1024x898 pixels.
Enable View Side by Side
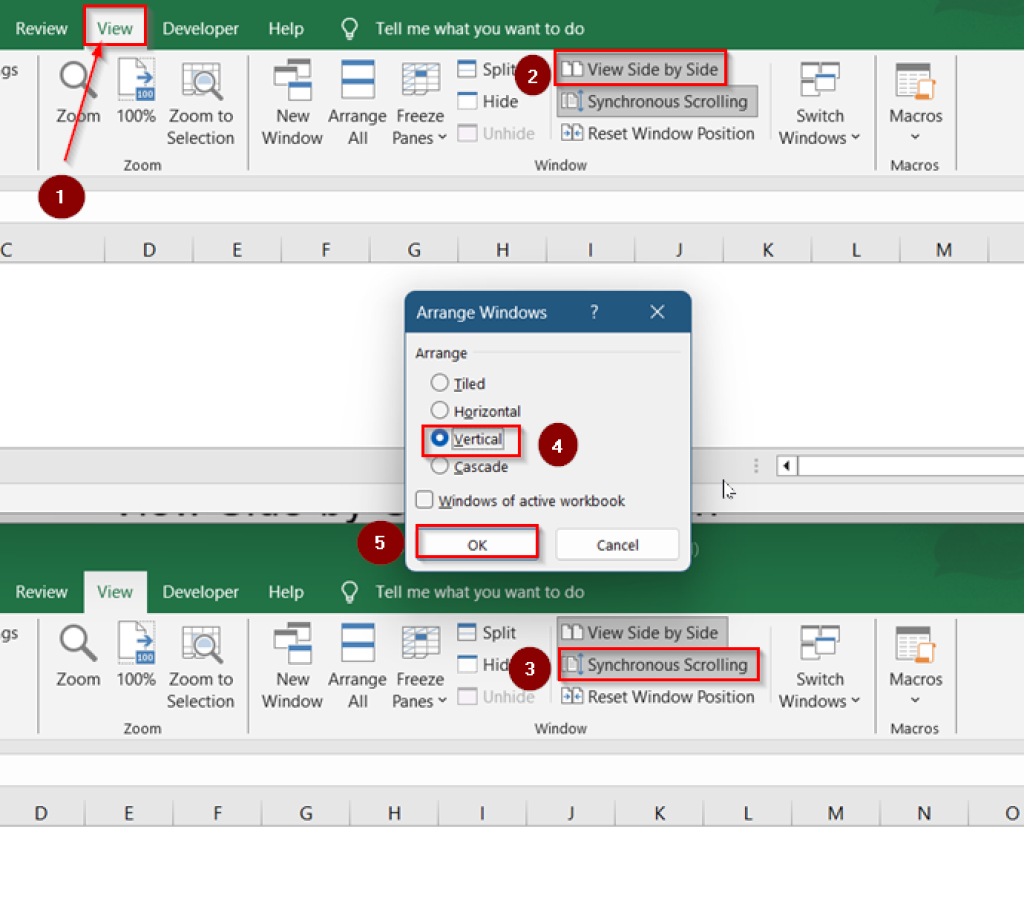click(x=640, y=69)
